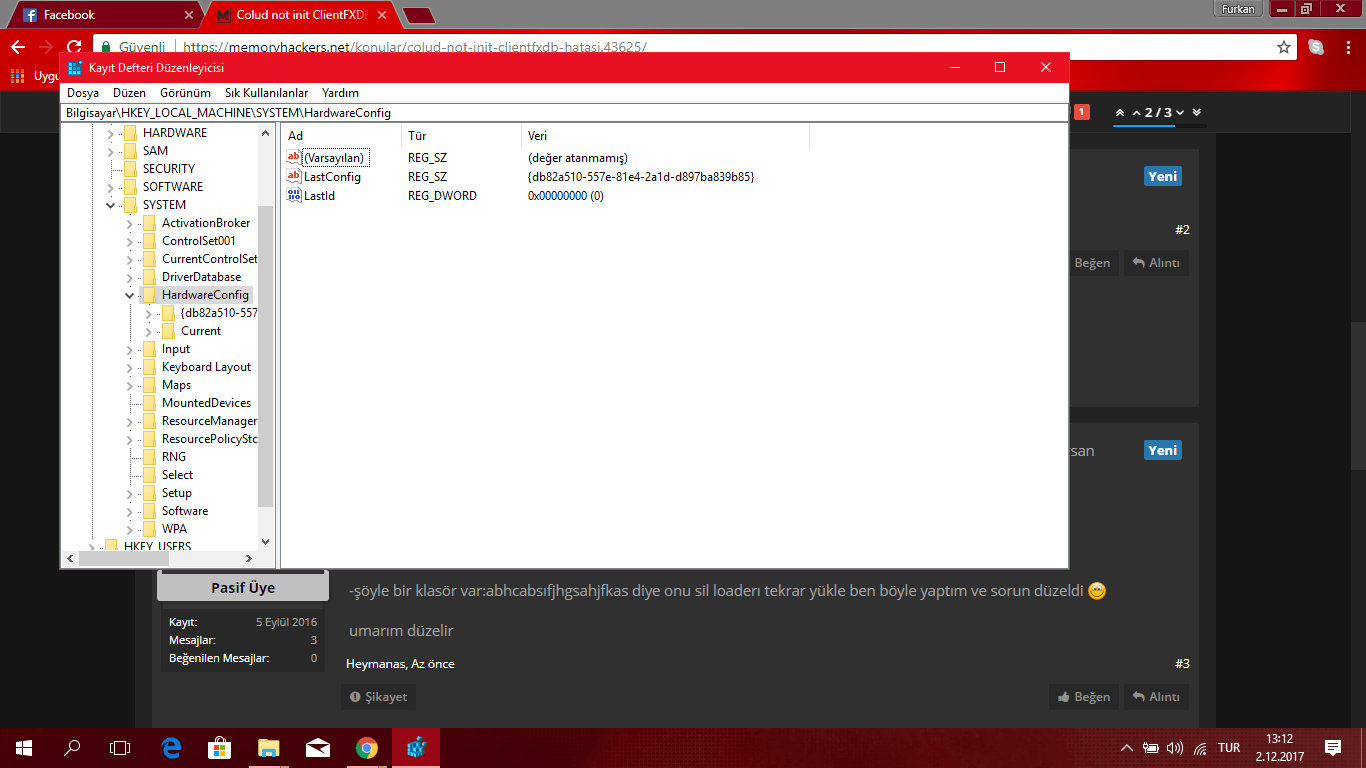The width and height of the screenshot is (1366, 768).
Task: Expand the Setup key
Action: 129,493
